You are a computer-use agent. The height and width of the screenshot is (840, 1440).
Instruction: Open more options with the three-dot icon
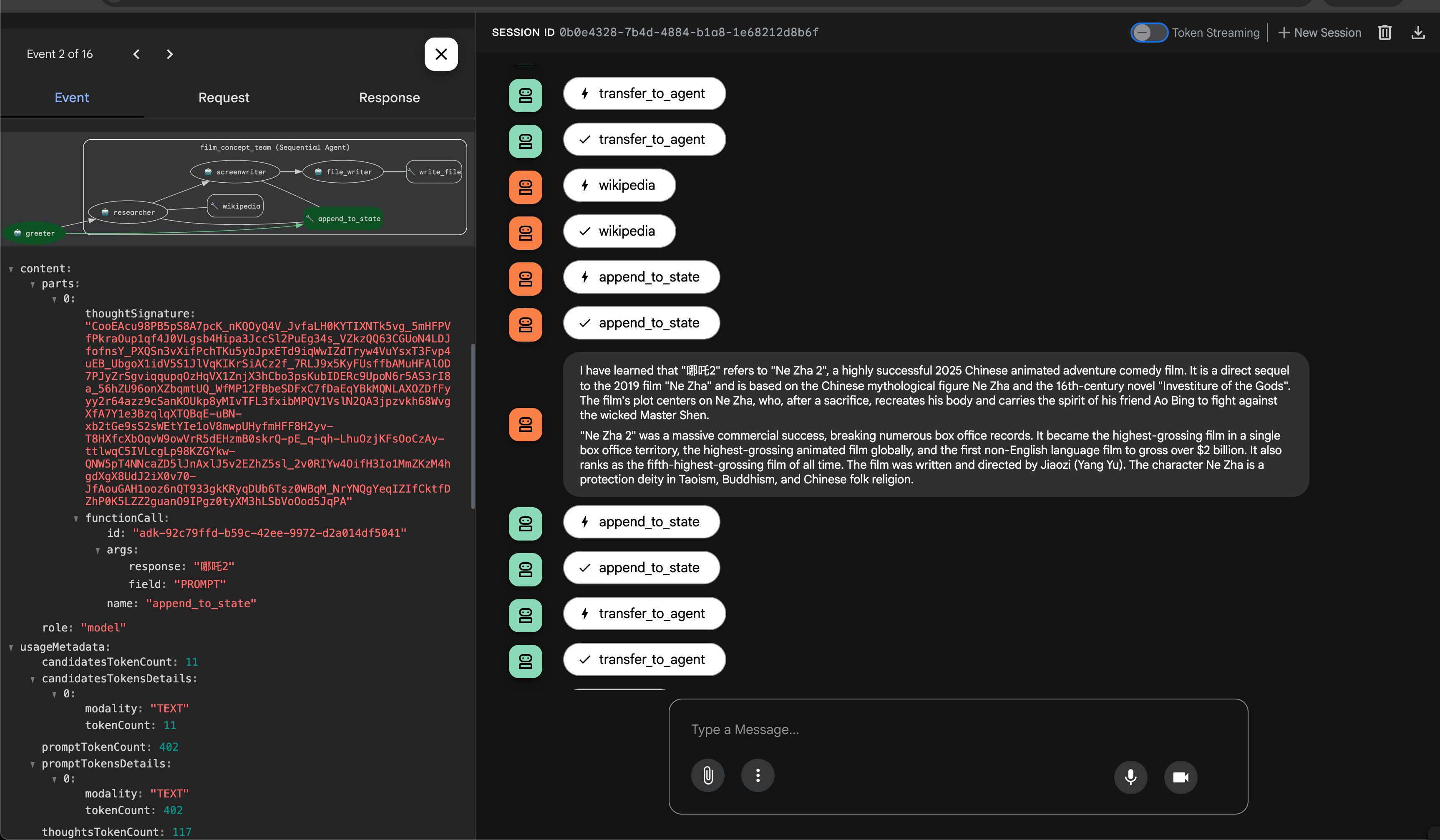click(758, 775)
